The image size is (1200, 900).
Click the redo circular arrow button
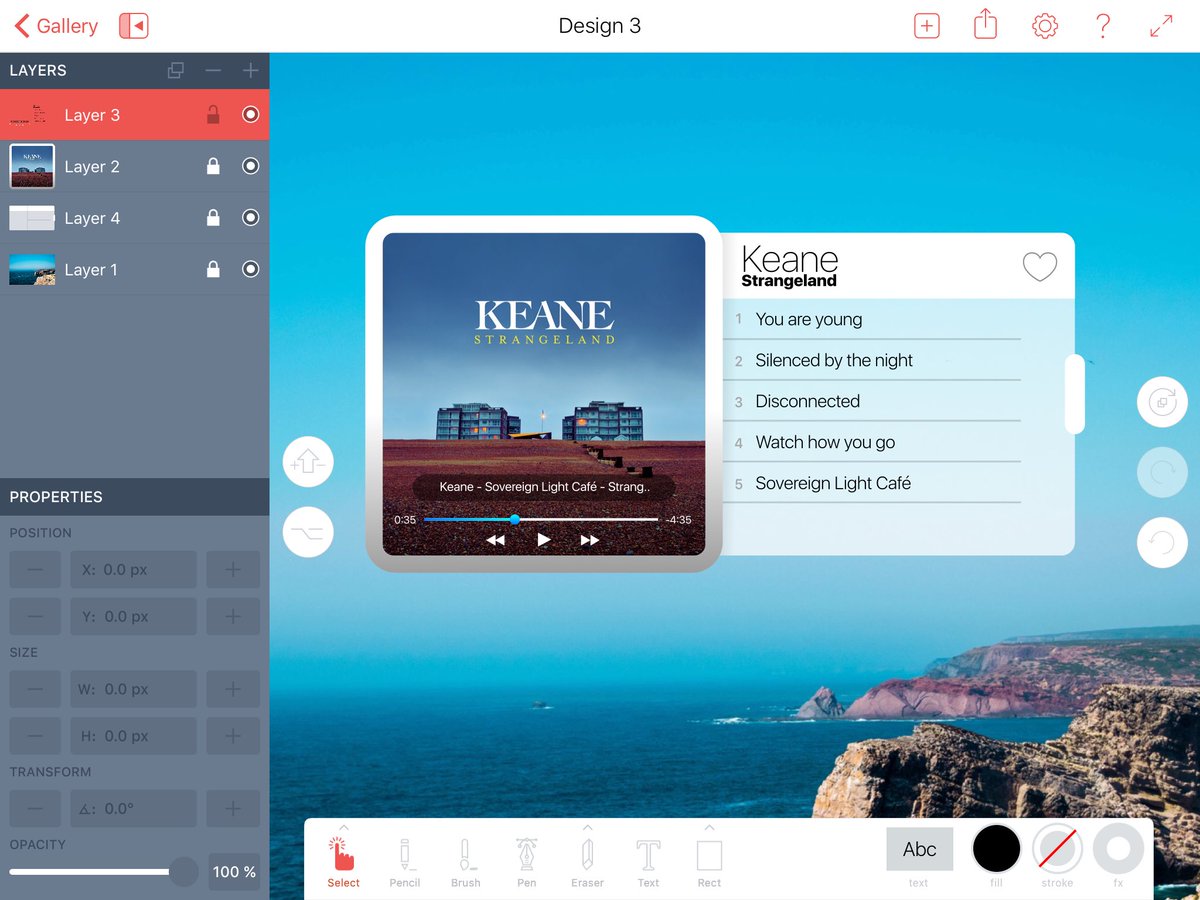coord(1162,472)
